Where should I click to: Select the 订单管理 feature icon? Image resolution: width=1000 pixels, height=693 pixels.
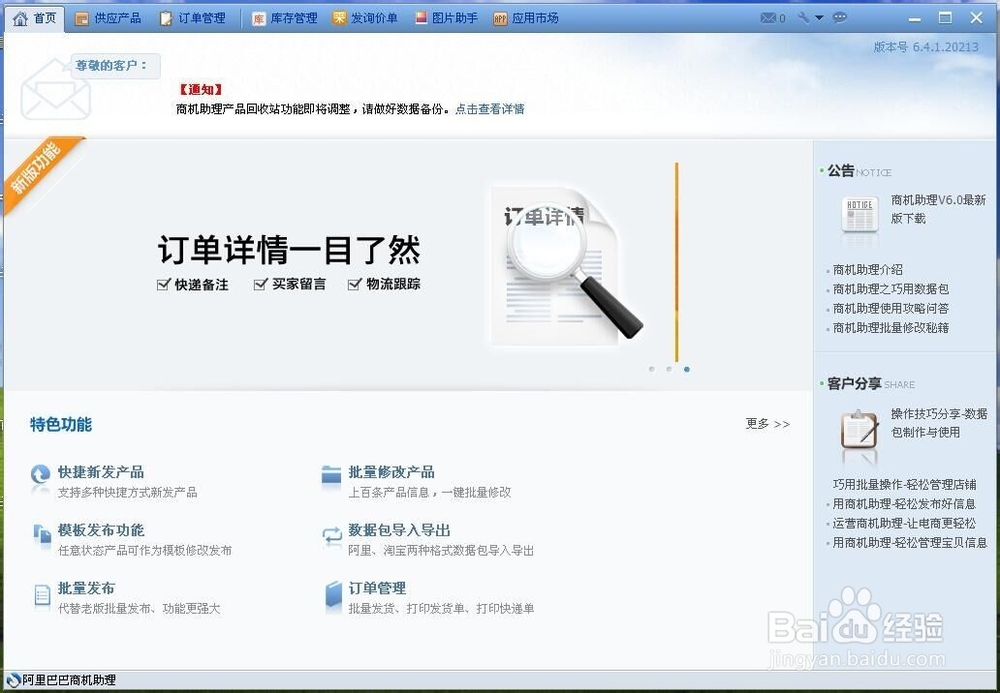click(x=331, y=595)
